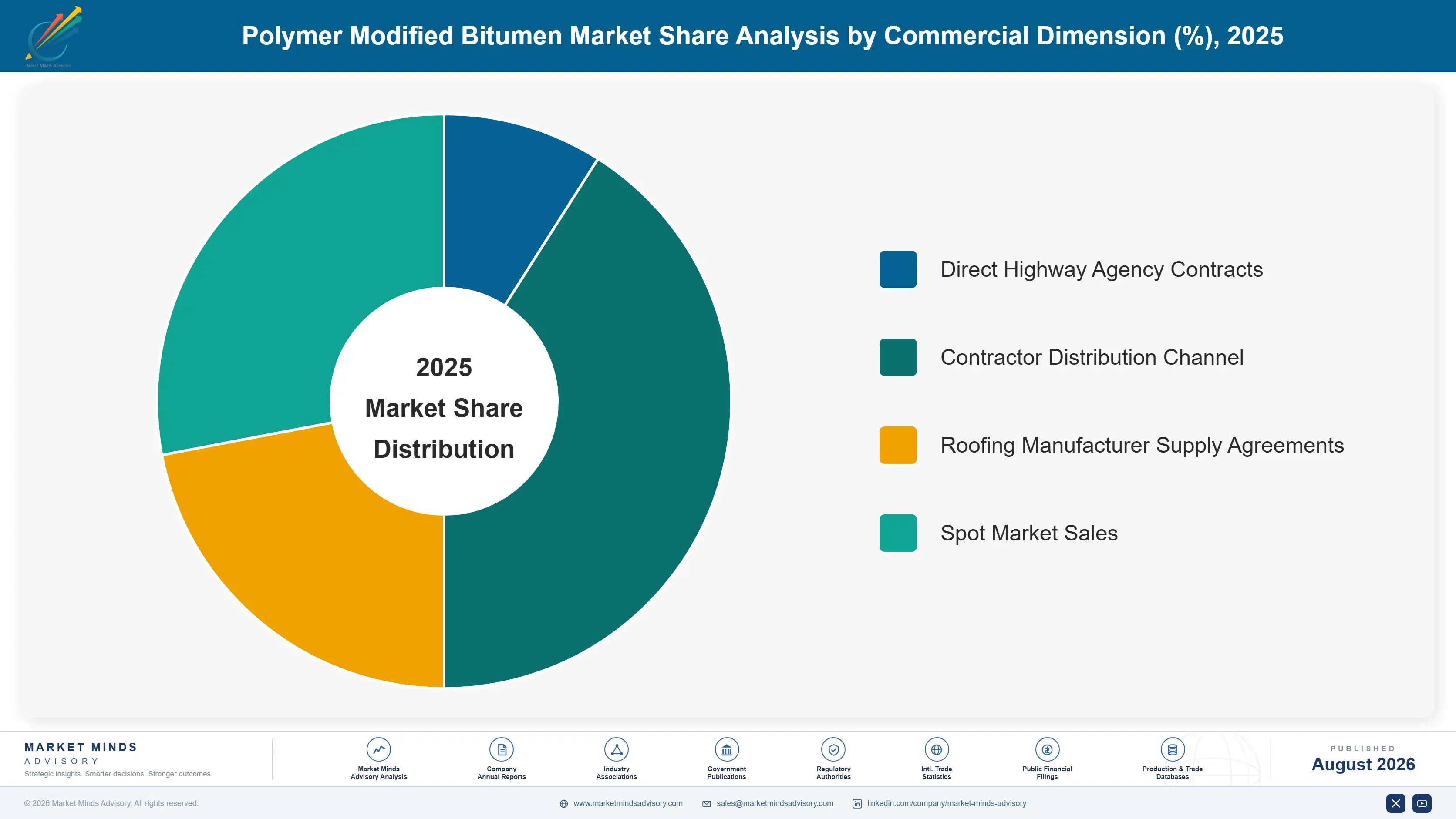Click the 'Strategic insights. Smarter decisions.' tagline

point(118,774)
